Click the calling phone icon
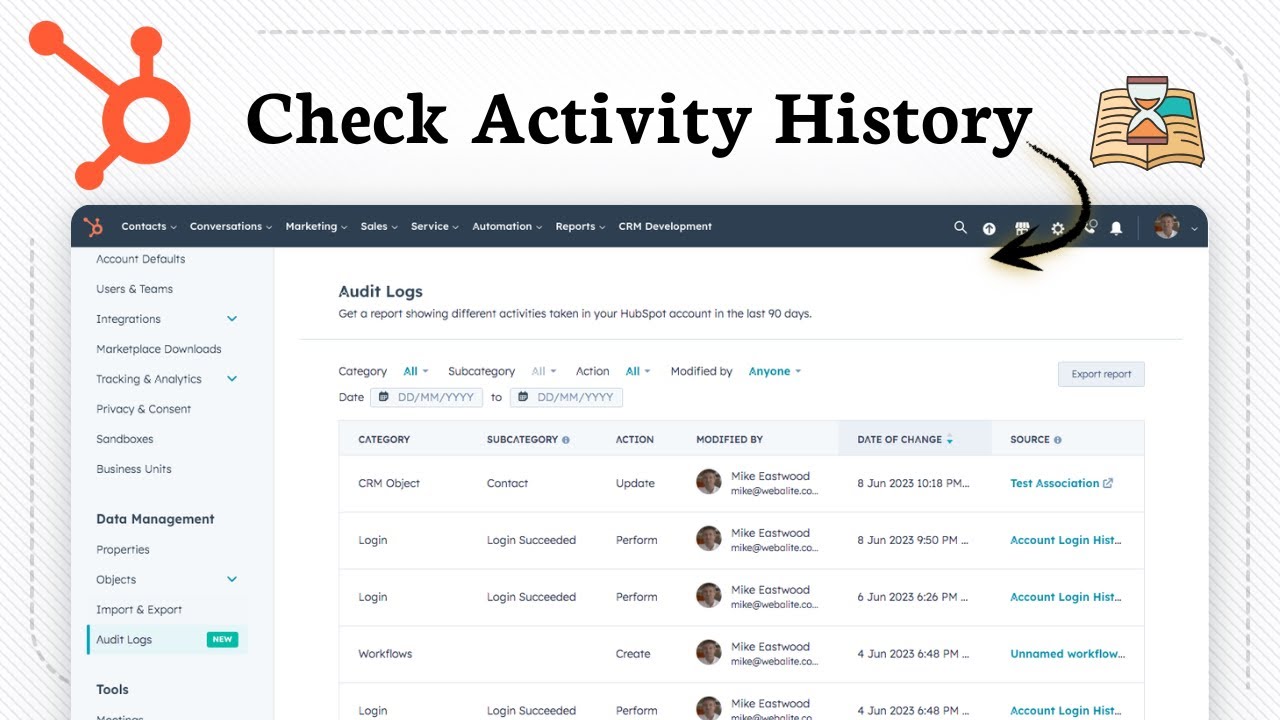 (1090, 227)
